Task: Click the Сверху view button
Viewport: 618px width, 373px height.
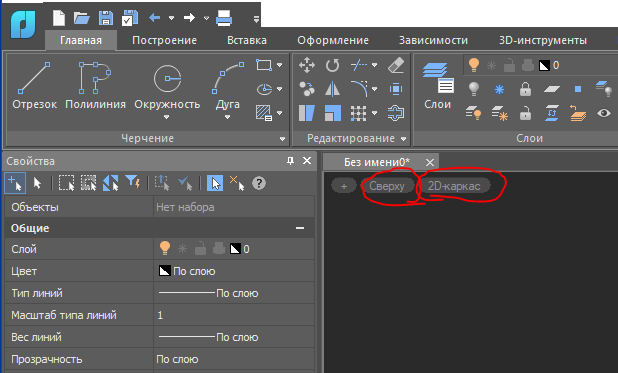Action: [387, 186]
